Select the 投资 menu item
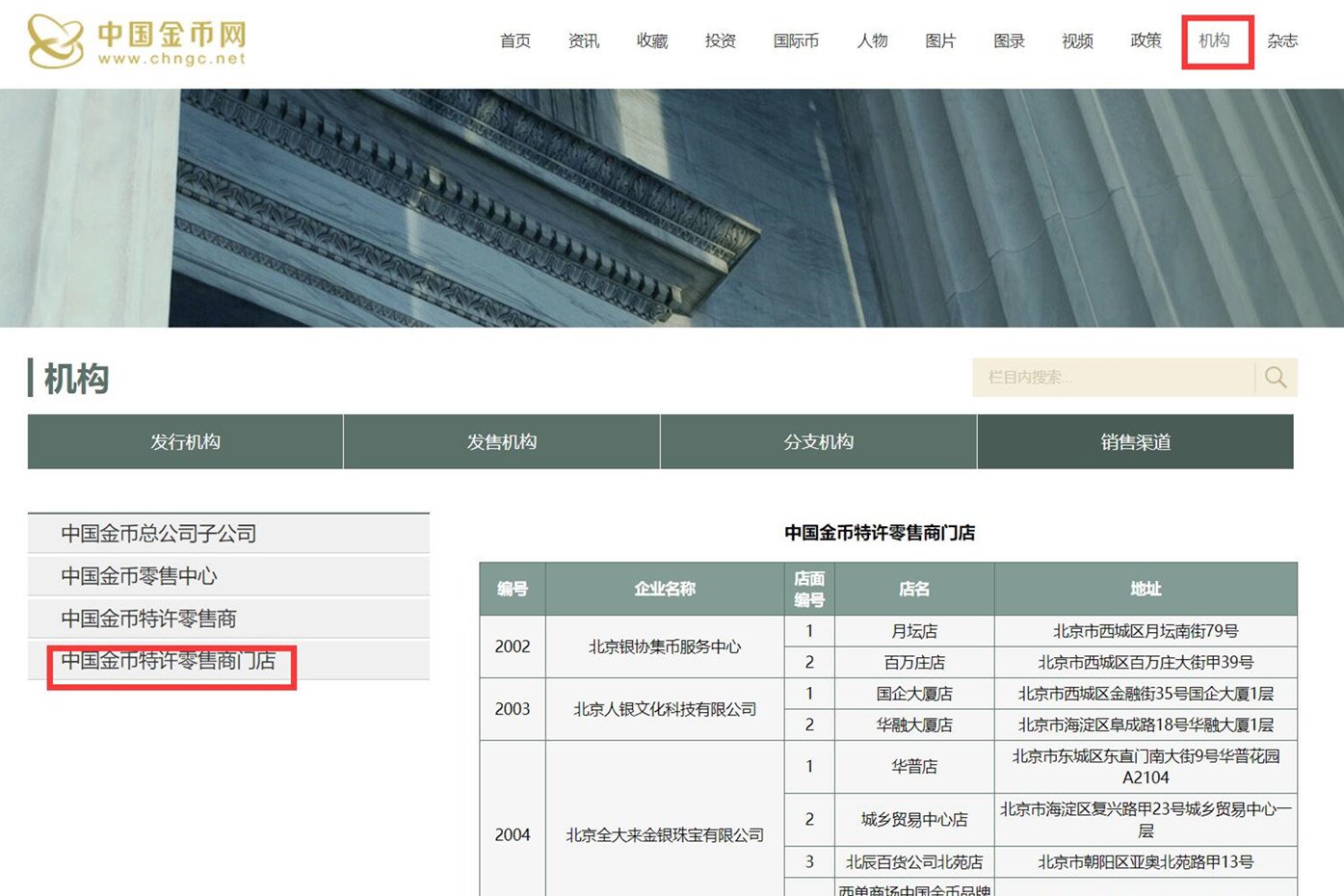 722,41
